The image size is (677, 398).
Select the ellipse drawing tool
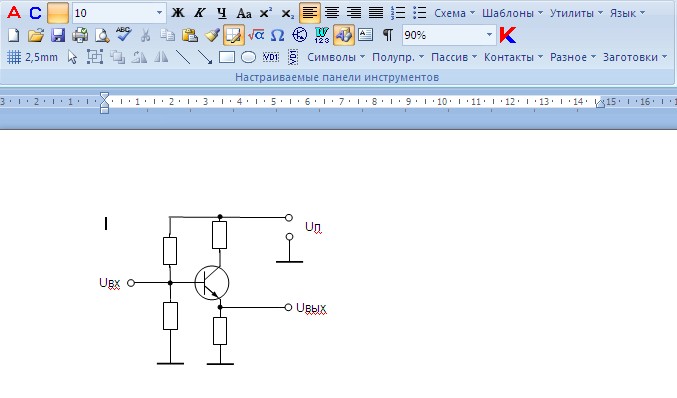(x=248, y=57)
